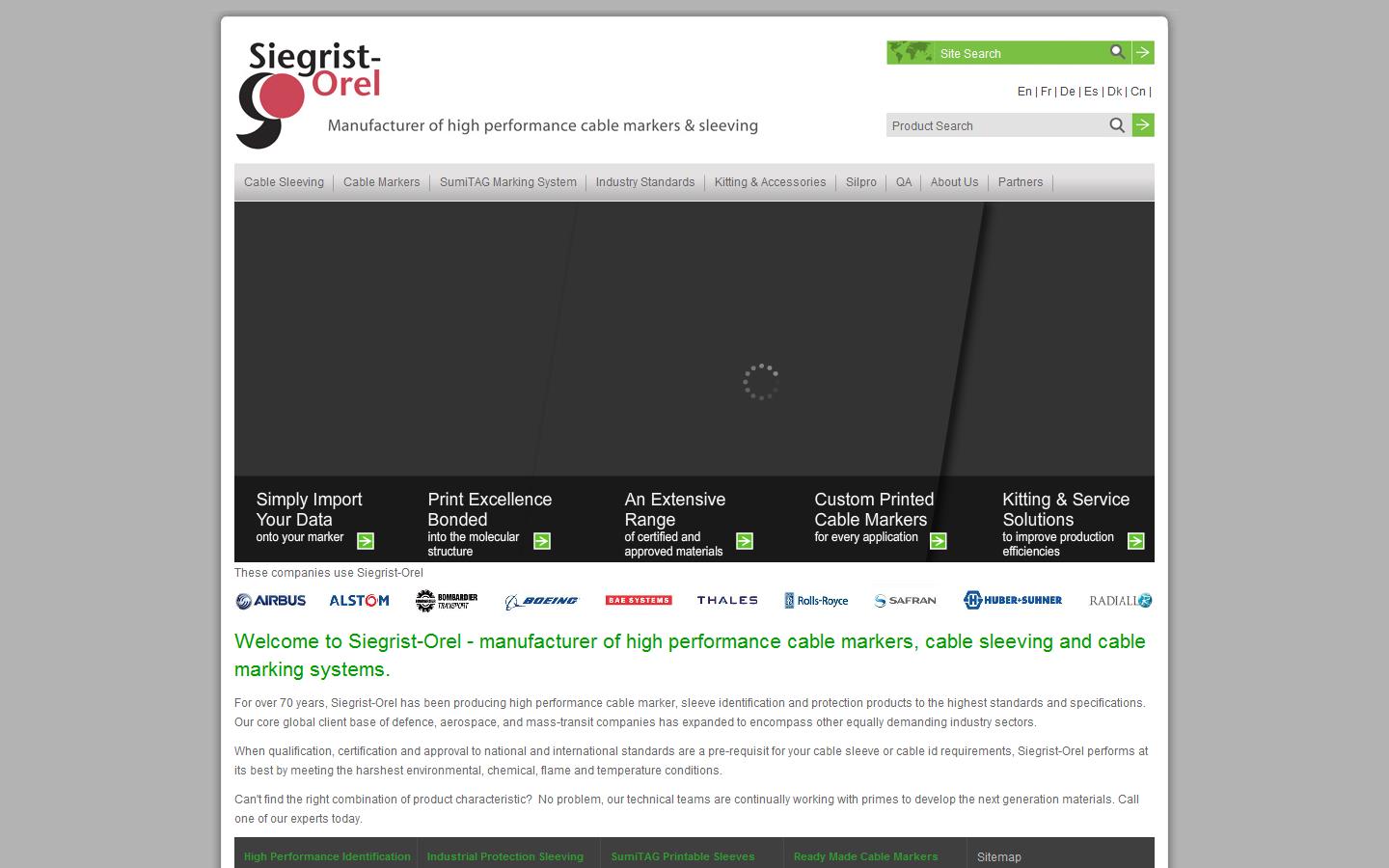Click the Product Search magnifier icon
Image resolution: width=1389 pixels, height=868 pixels.
(x=1117, y=125)
